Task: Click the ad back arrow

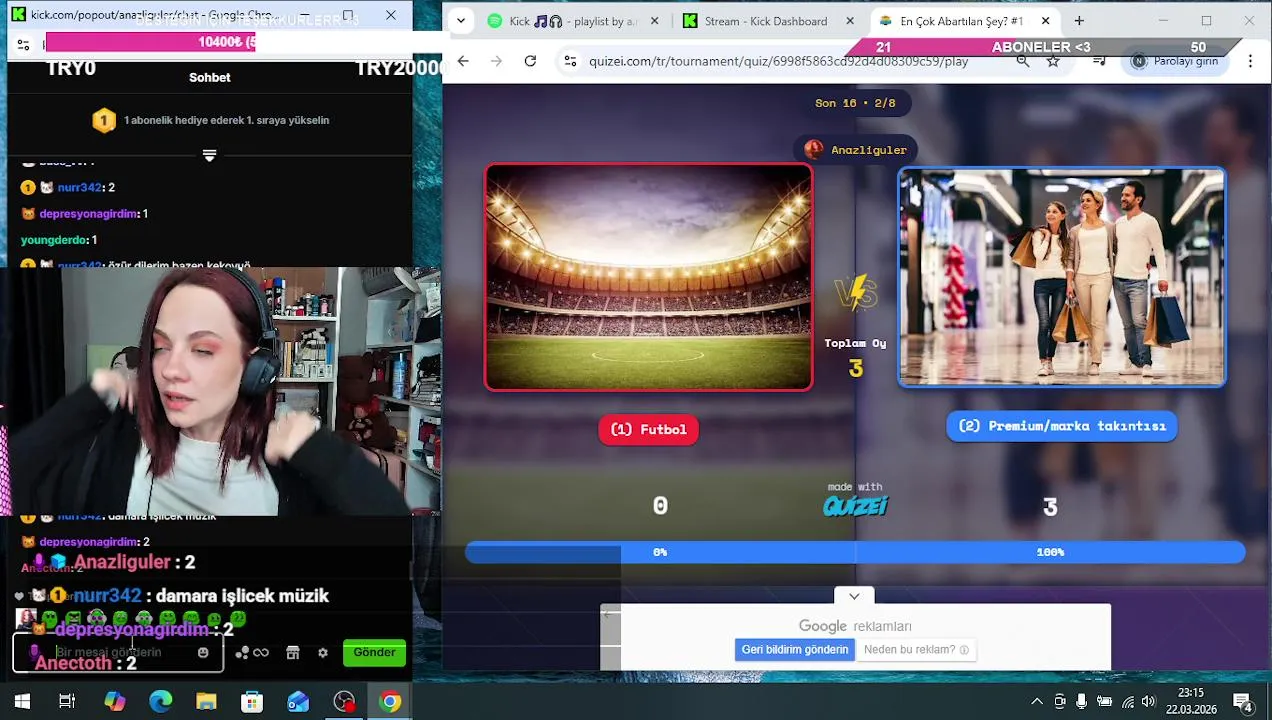Action: [x=610, y=614]
